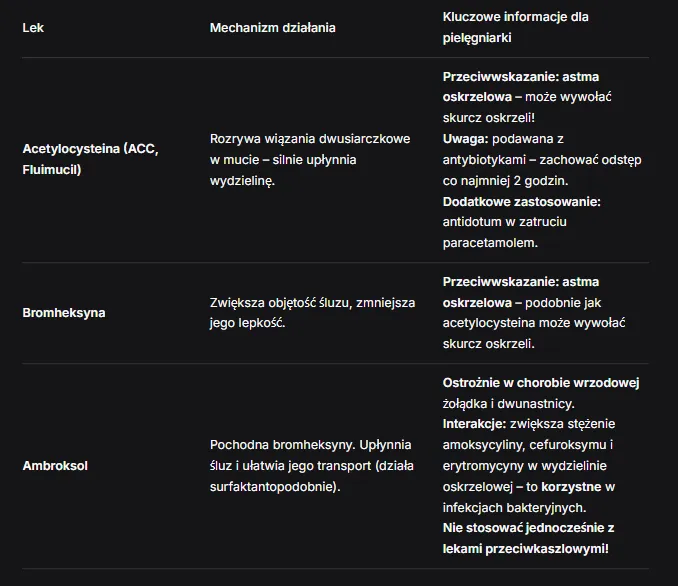Click text "surfaktantopodobnie" in Ambroksol row
Screen dimensions: 678x586
pos(272,487)
